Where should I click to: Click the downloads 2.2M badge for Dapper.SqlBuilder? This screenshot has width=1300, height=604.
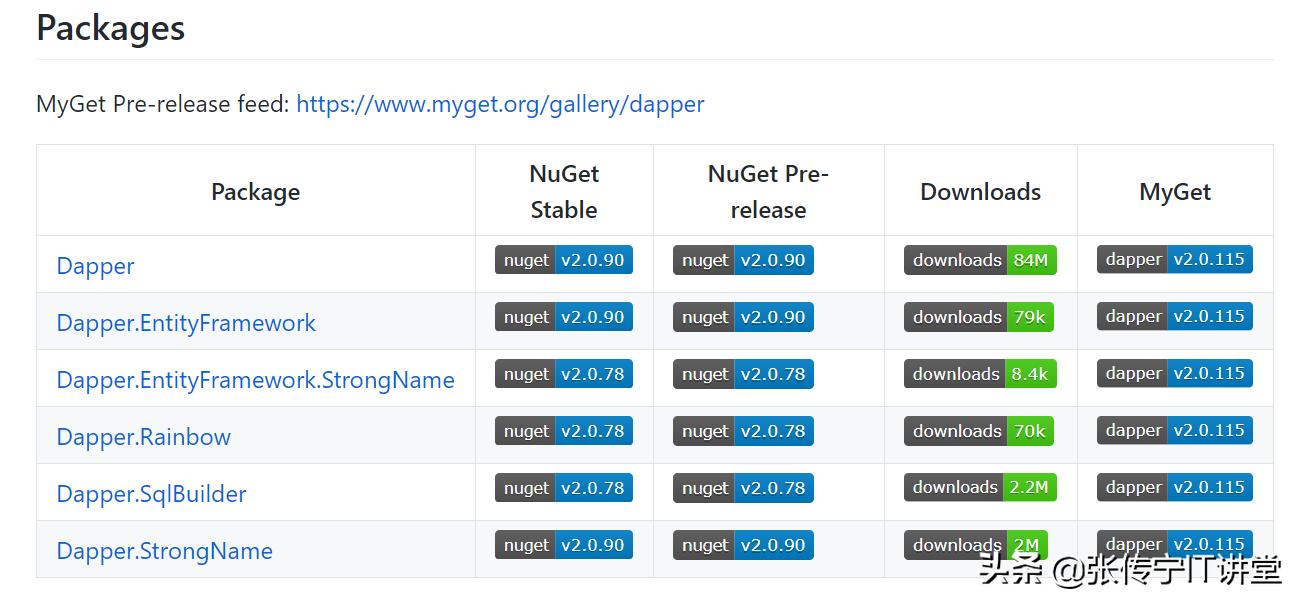(980, 487)
